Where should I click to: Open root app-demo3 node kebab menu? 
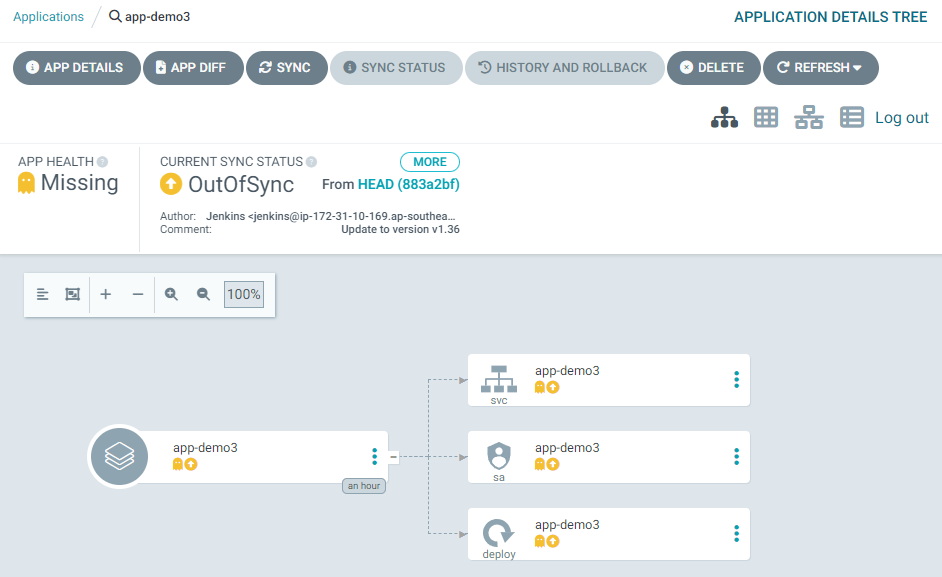[375, 457]
